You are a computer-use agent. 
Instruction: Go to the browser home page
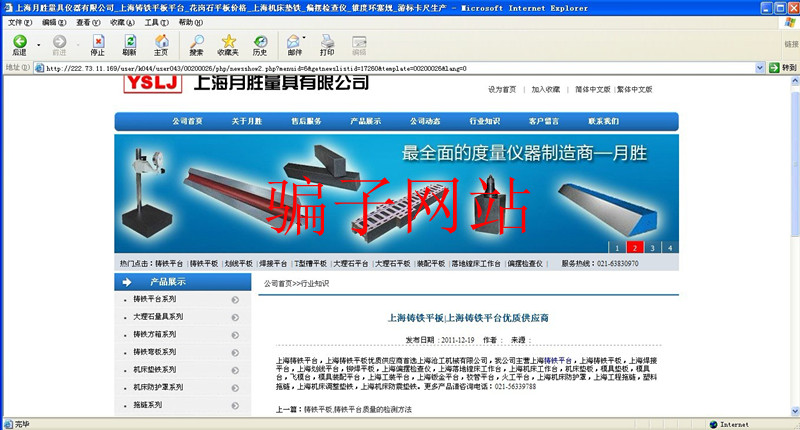160,45
